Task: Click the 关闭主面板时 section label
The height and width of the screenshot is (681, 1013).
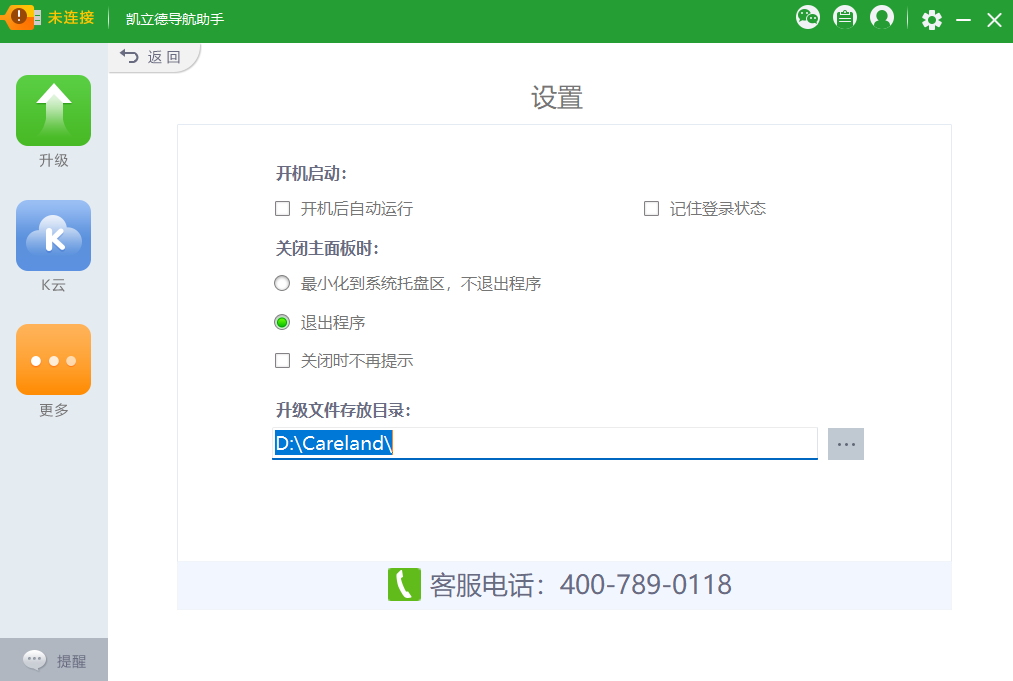Action: click(328, 249)
